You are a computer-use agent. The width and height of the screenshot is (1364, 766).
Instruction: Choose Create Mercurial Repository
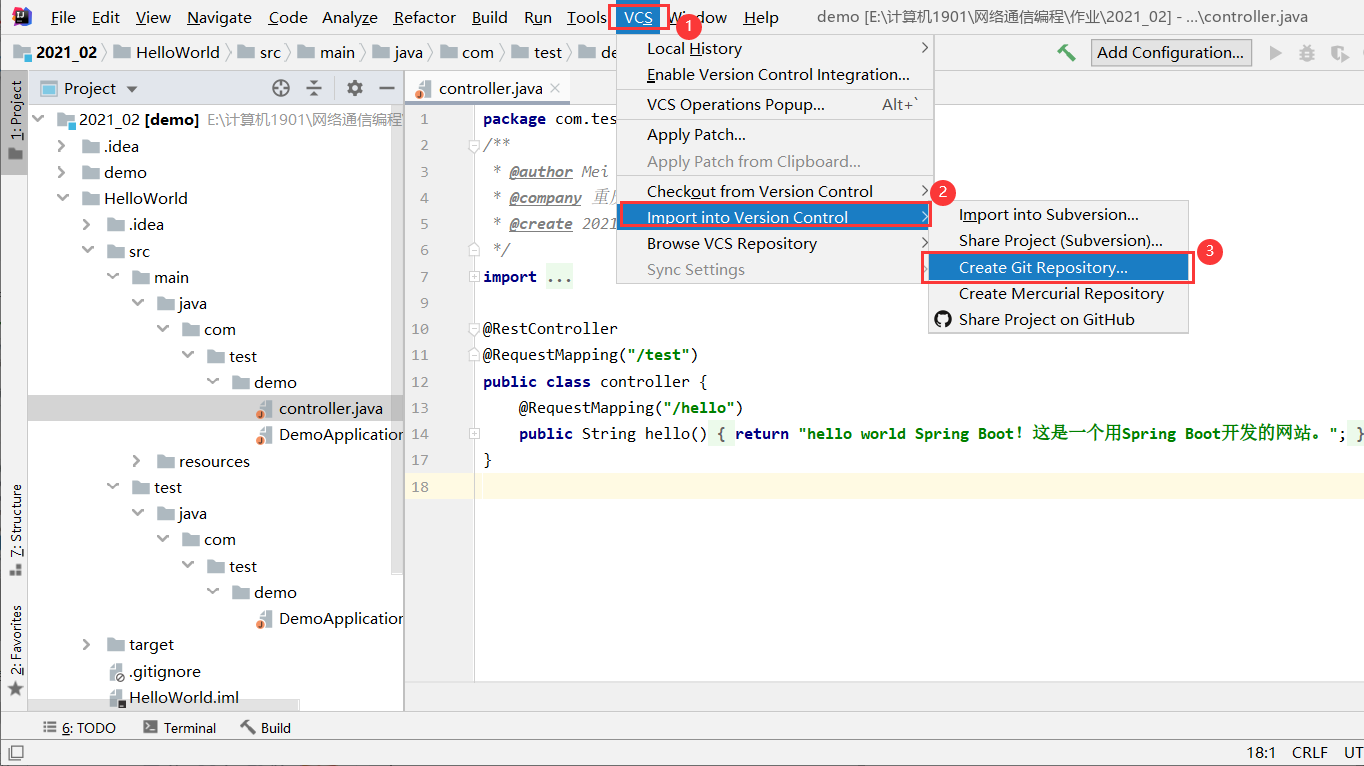coord(1059,293)
